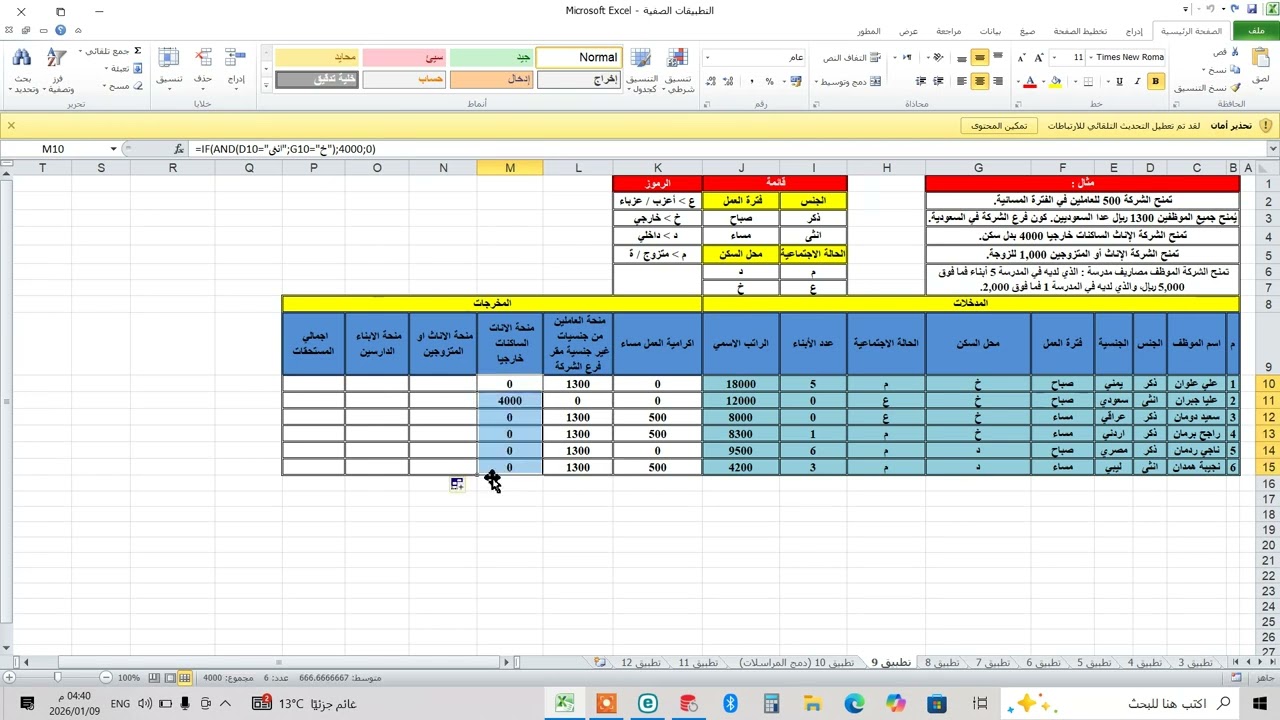The height and width of the screenshot is (720, 1280).
Task: Click the Format Painter (نسخ التنسيق) icon
Action: click(x=1235, y=88)
